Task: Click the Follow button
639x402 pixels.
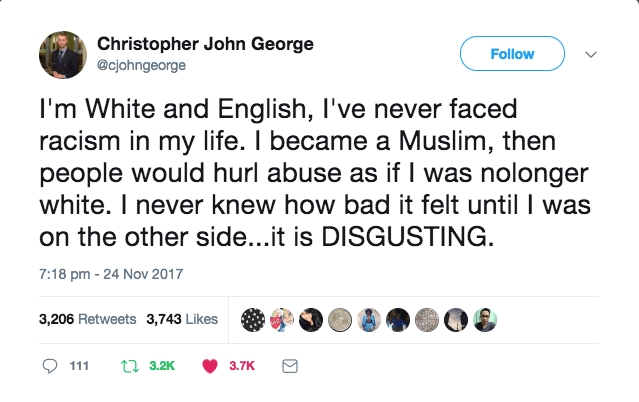Action: (x=512, y=54)
